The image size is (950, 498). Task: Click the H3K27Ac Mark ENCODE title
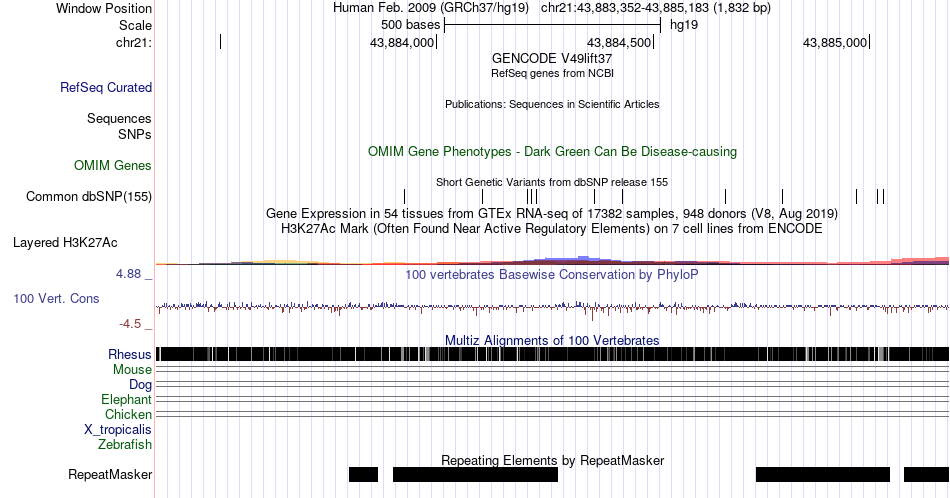552,228
